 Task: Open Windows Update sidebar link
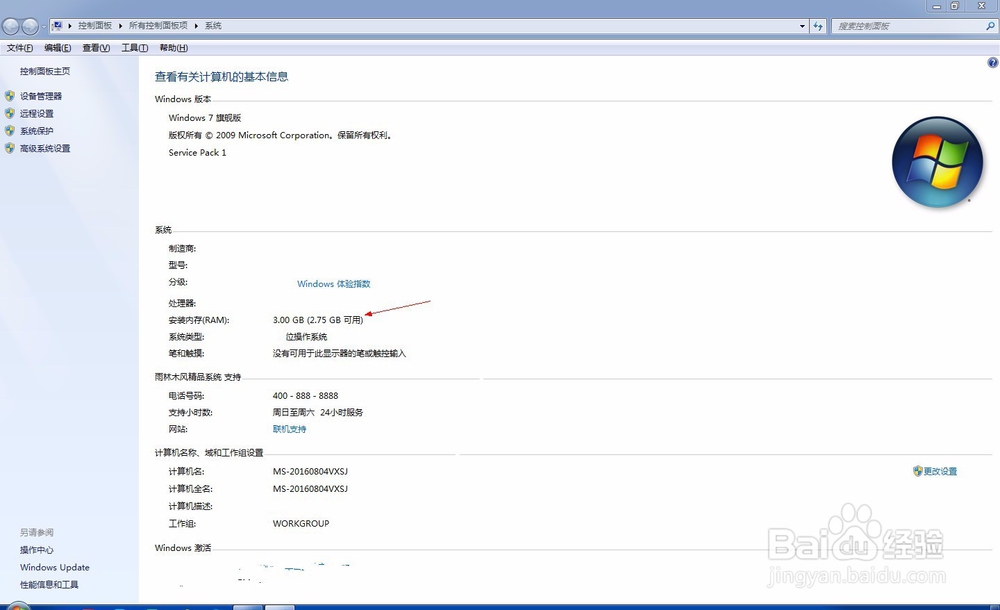(x=55, y=567)
